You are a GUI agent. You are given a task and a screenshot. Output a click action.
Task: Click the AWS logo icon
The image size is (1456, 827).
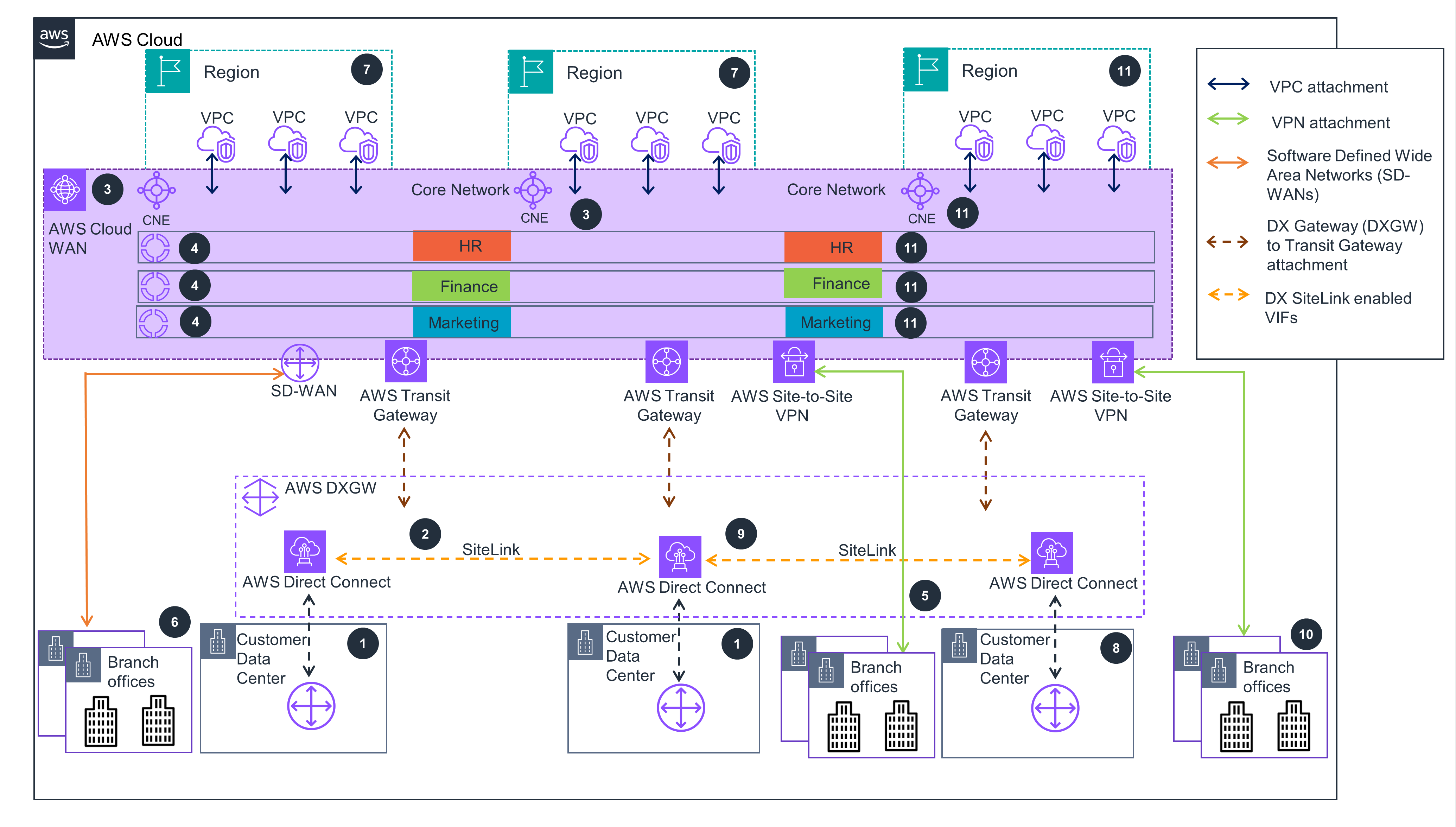pos(55,39)
